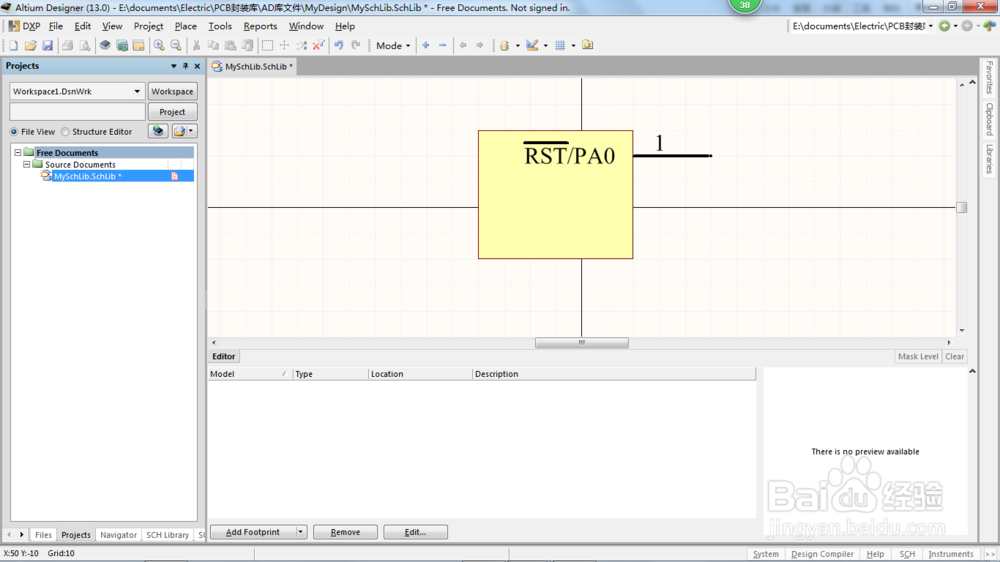Click the Project button
This screenshot has height=562, width=1000.
coord(172,112)
